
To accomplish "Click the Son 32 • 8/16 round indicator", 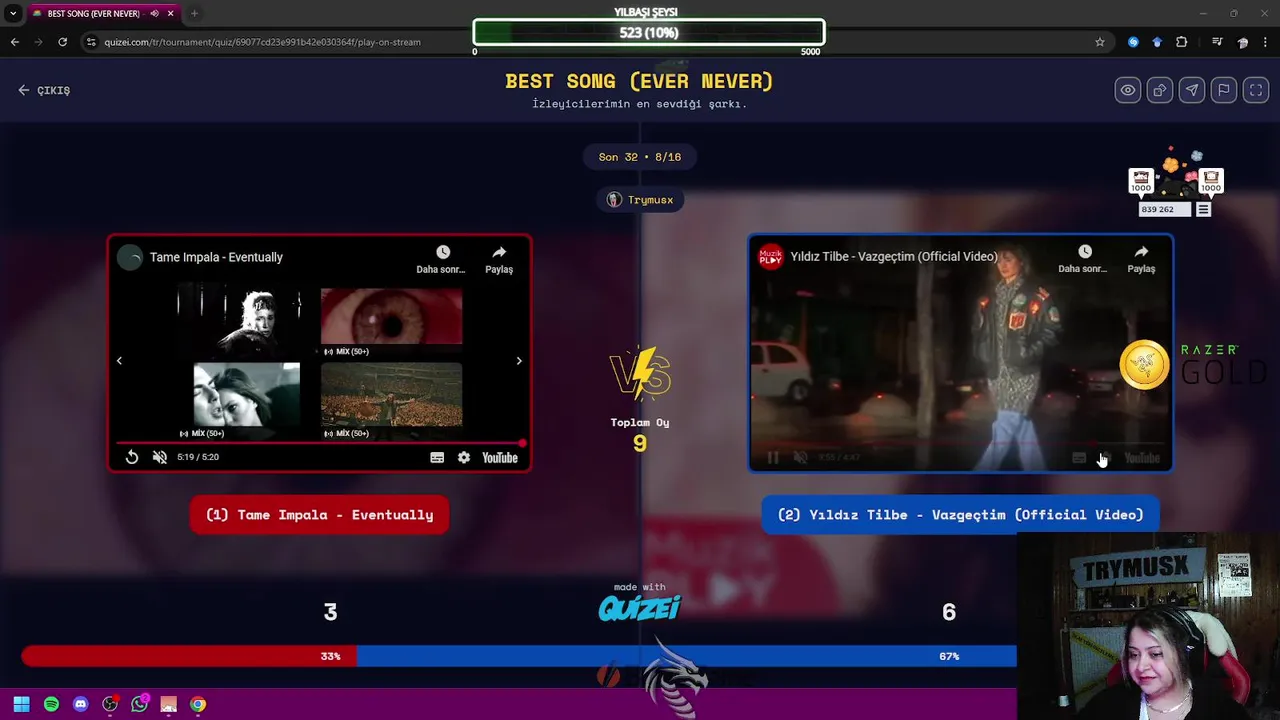I will [x=640, y=157].
